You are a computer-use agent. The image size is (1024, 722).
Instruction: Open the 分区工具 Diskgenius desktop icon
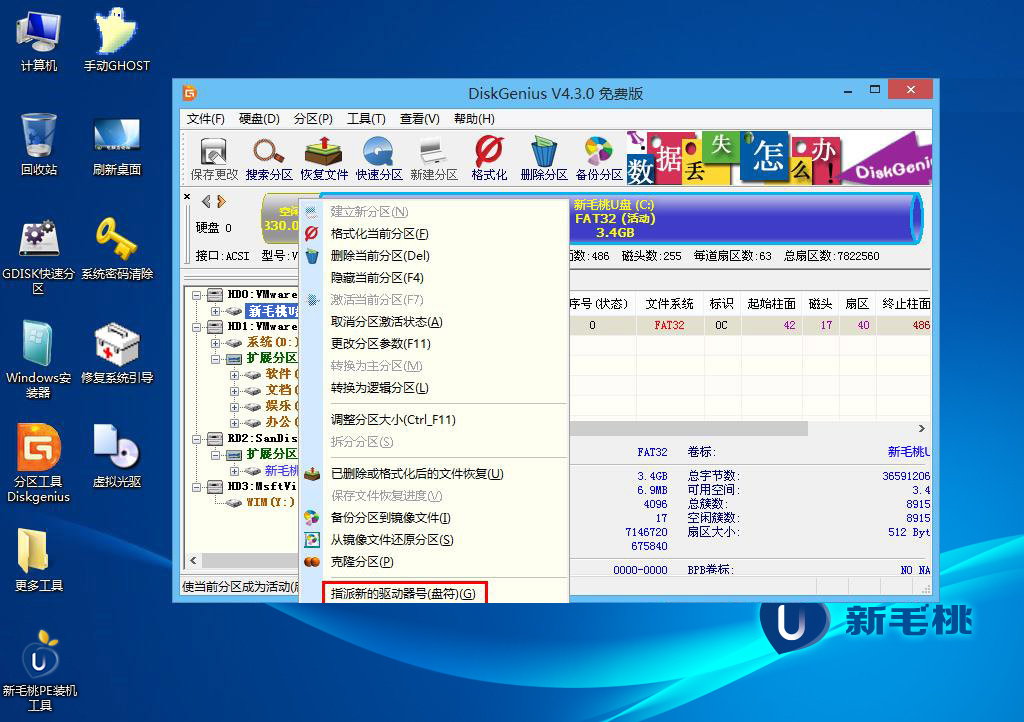pyautogui.click(x=39, y=463)
